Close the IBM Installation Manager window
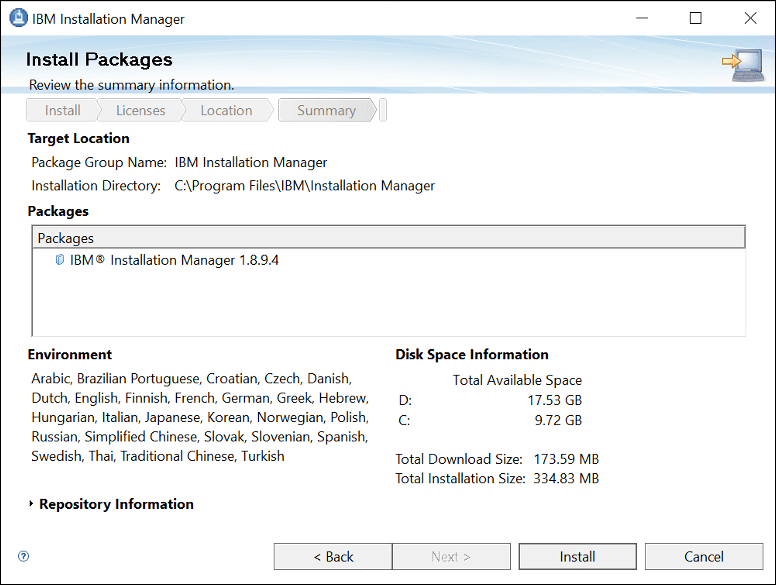 (x=750, y=18)
